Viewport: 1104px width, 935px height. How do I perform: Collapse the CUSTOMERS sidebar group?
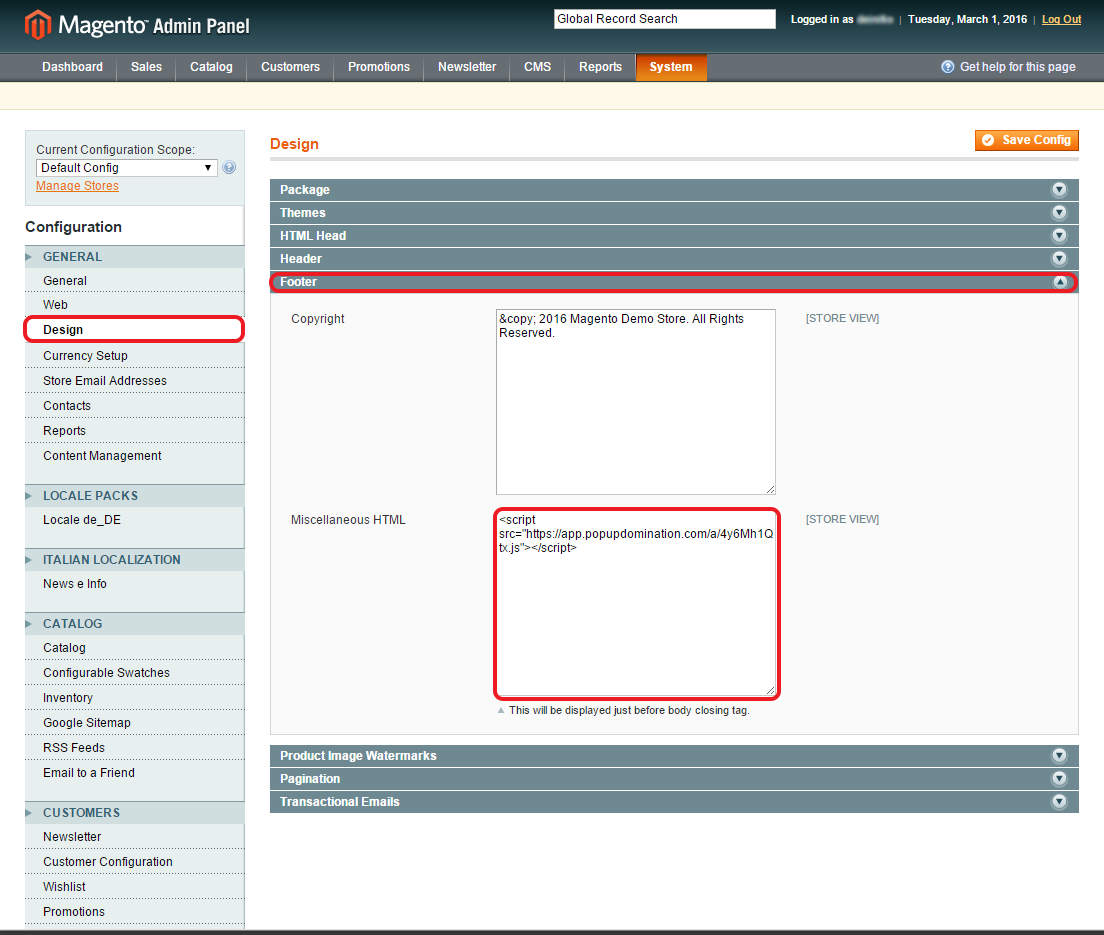click(x=134, y=812)
